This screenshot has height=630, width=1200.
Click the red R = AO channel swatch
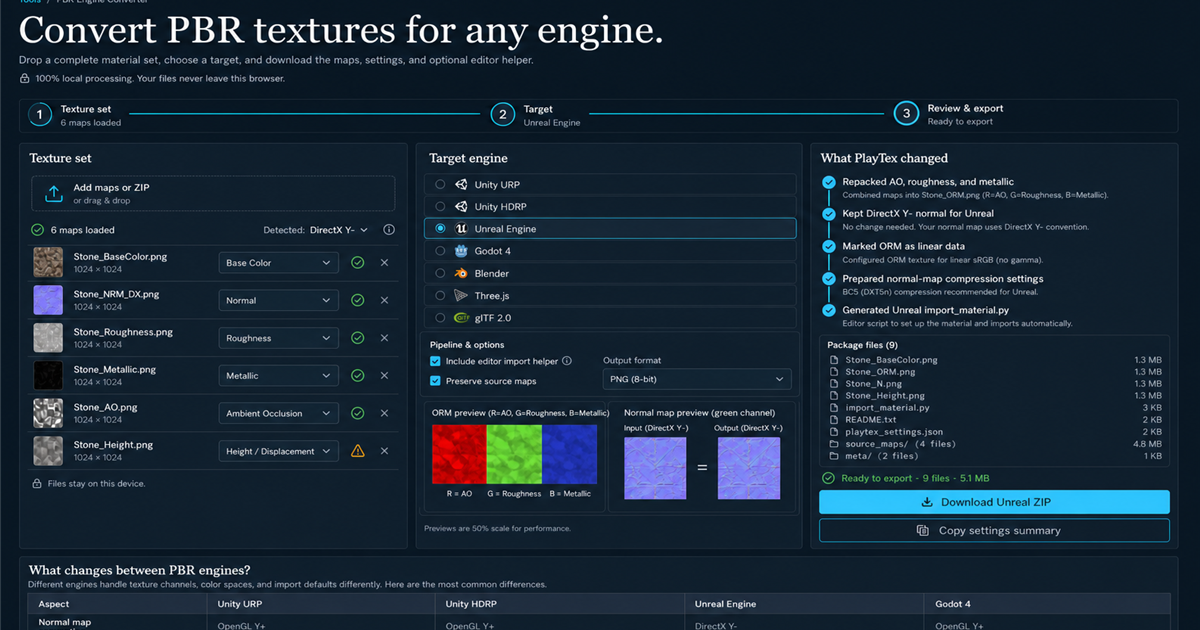coord(459,454)
